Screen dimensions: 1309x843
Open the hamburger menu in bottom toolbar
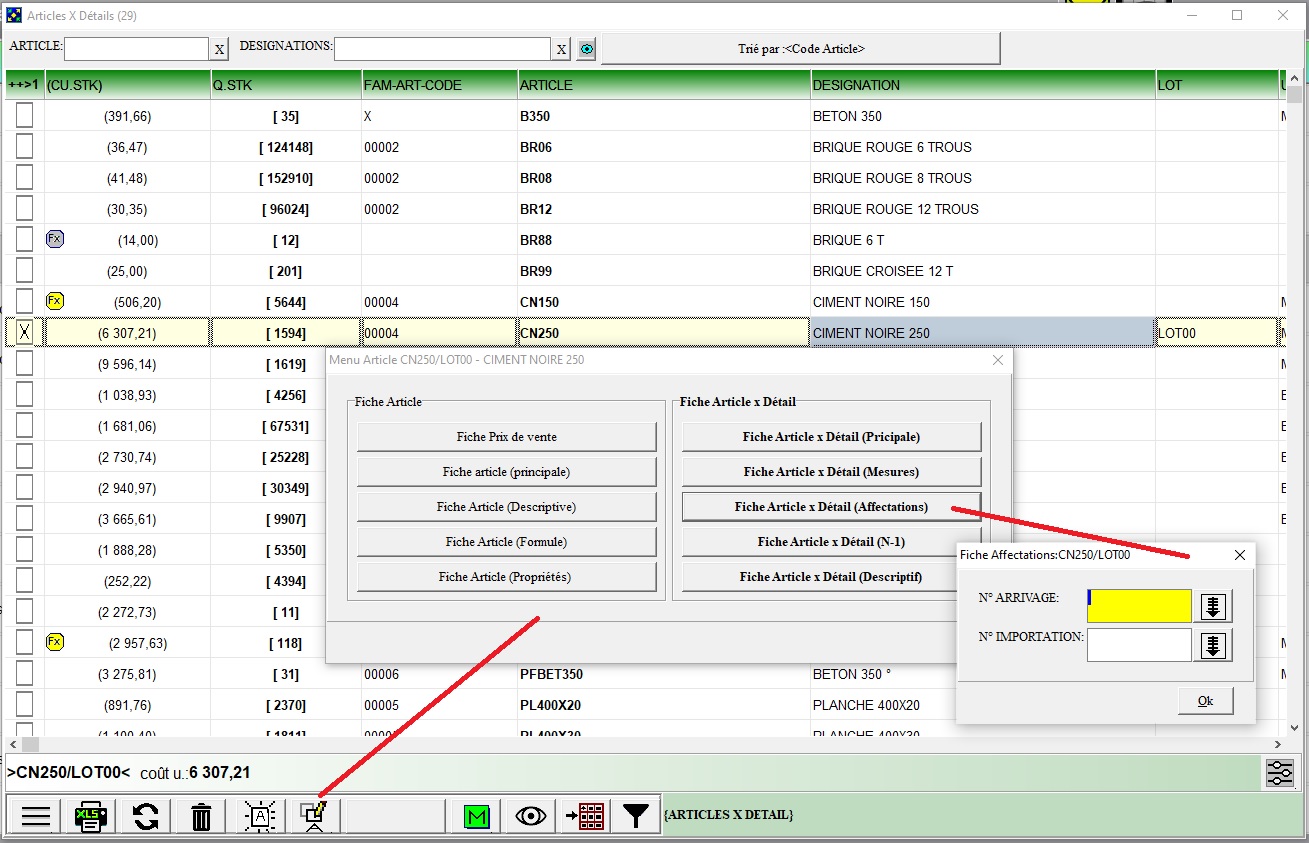(36, 816)
